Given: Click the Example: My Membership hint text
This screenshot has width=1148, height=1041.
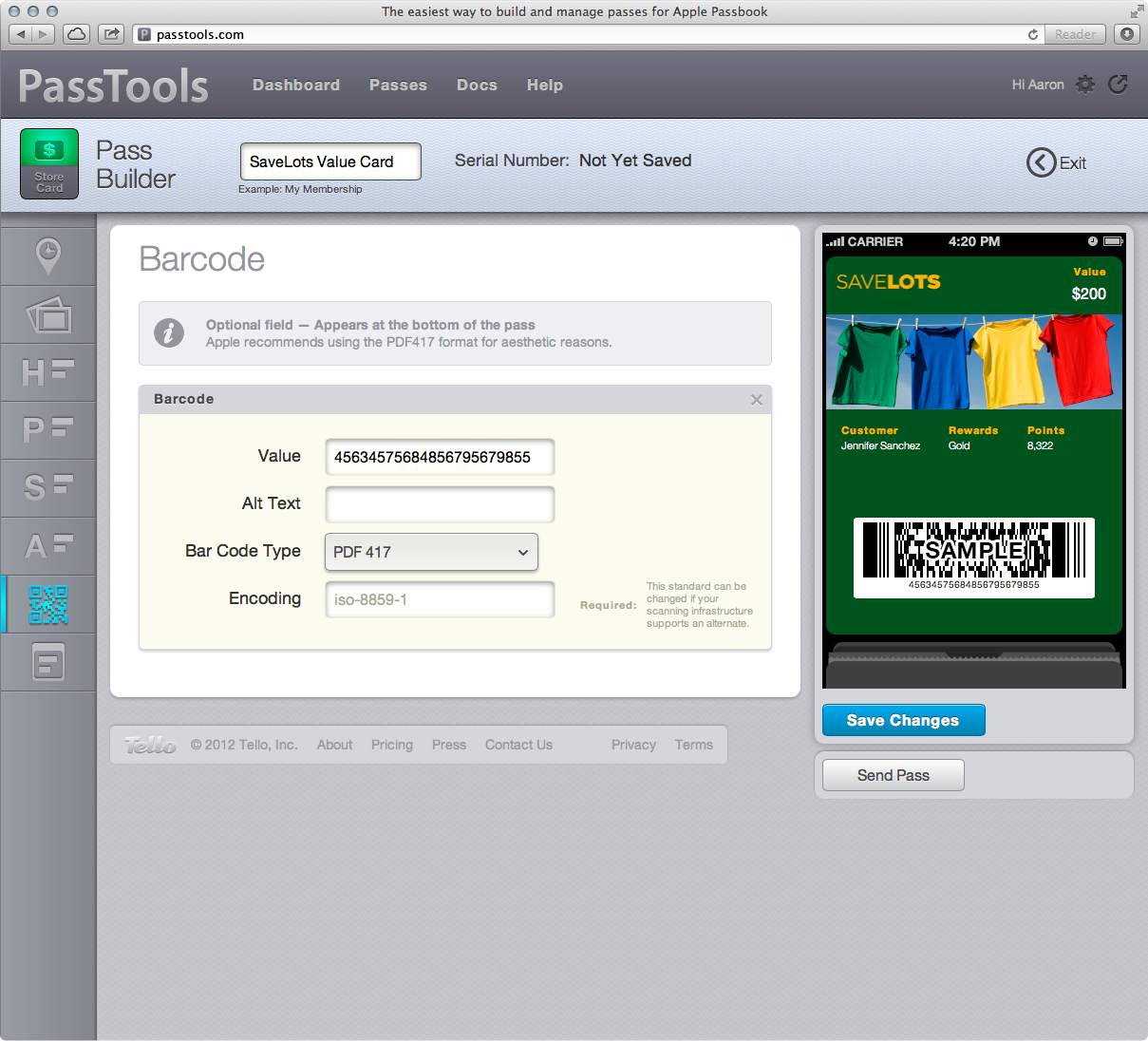Looking at the screenshot, I should (300, 189).
